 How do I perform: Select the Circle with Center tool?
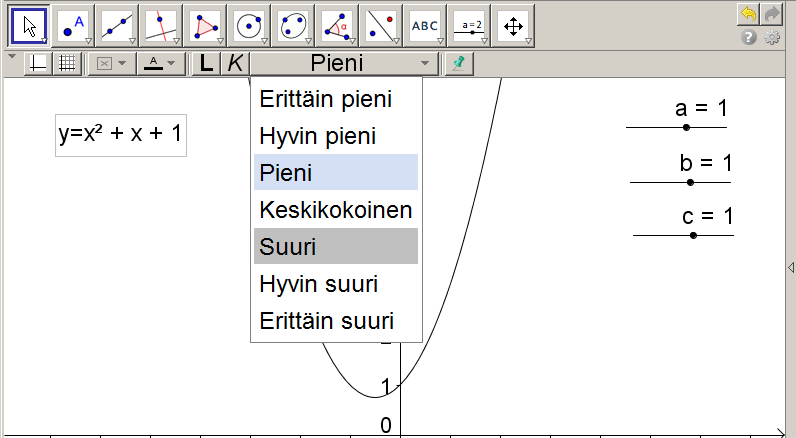coord(249,25)
